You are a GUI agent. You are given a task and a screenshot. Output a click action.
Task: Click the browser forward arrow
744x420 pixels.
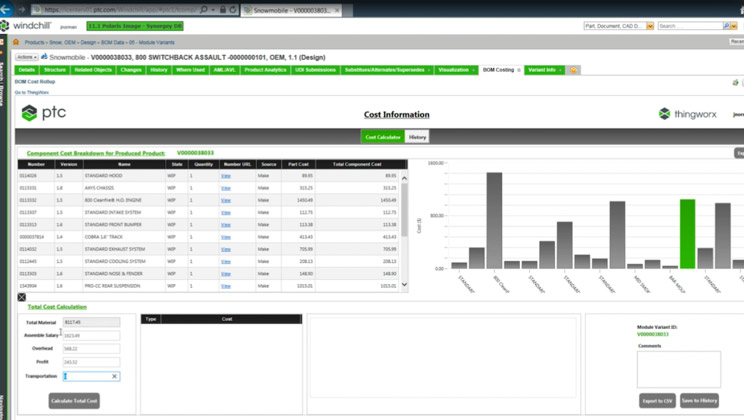pos(21,9)
